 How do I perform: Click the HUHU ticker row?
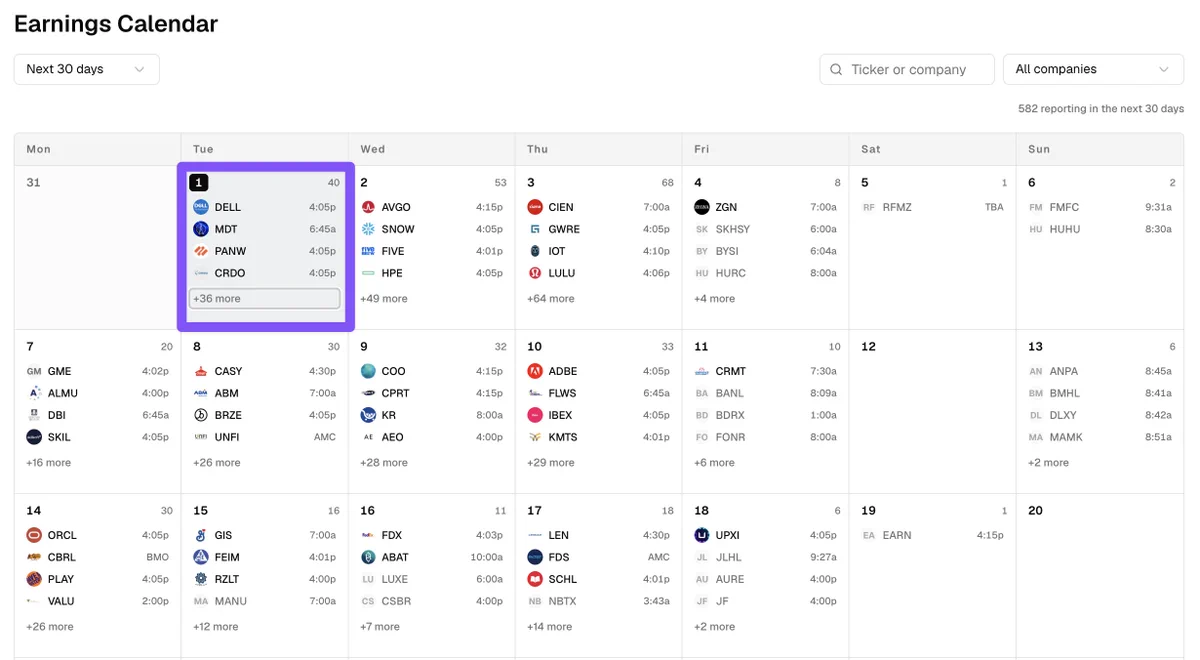pyautogui.click(x=1099, y=229)
